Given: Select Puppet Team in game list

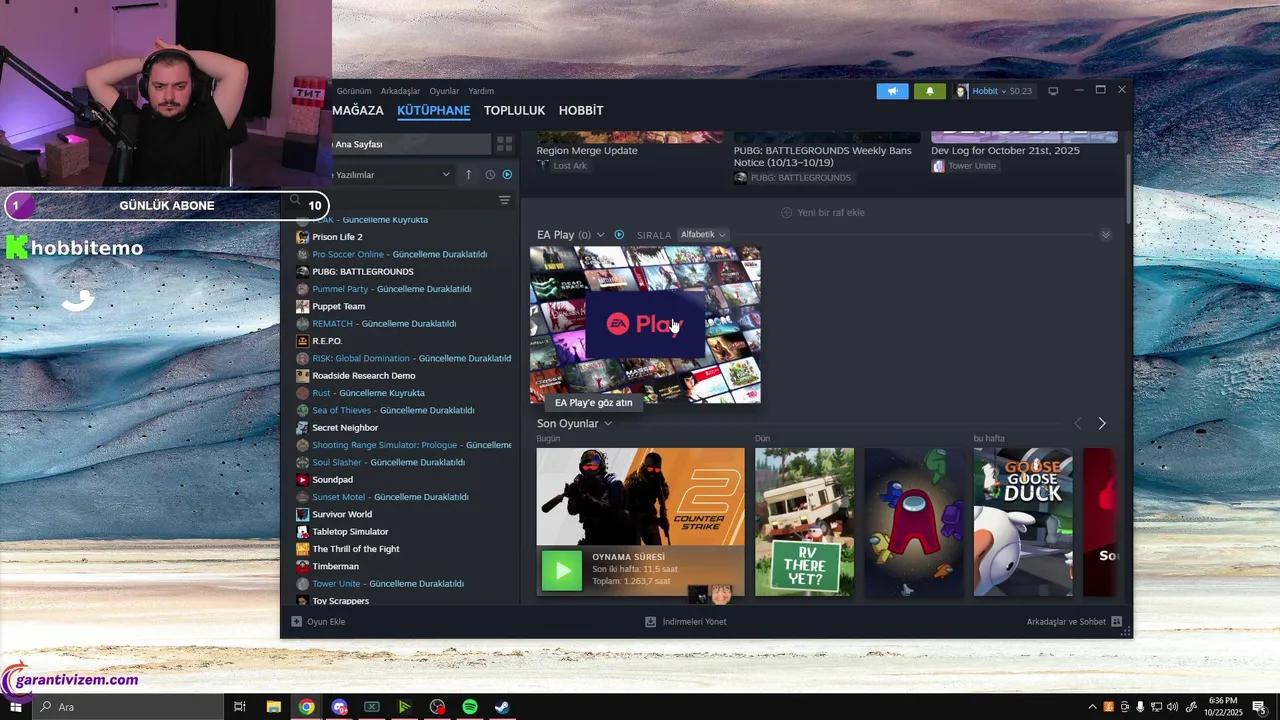Looking at the screenshot, I should 338,306.
